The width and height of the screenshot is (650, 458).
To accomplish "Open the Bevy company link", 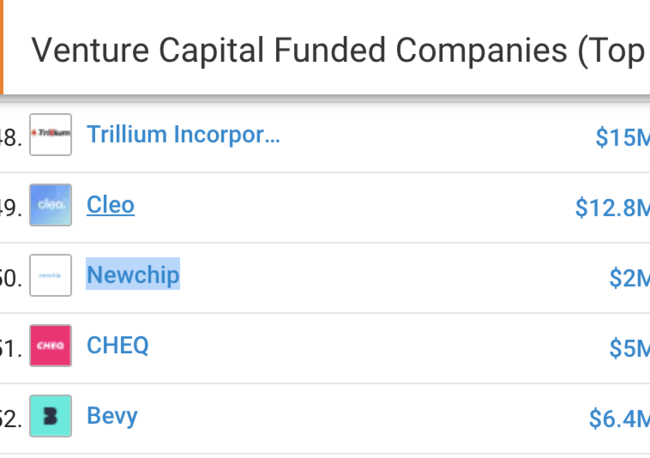I will [x=112, y=416].
